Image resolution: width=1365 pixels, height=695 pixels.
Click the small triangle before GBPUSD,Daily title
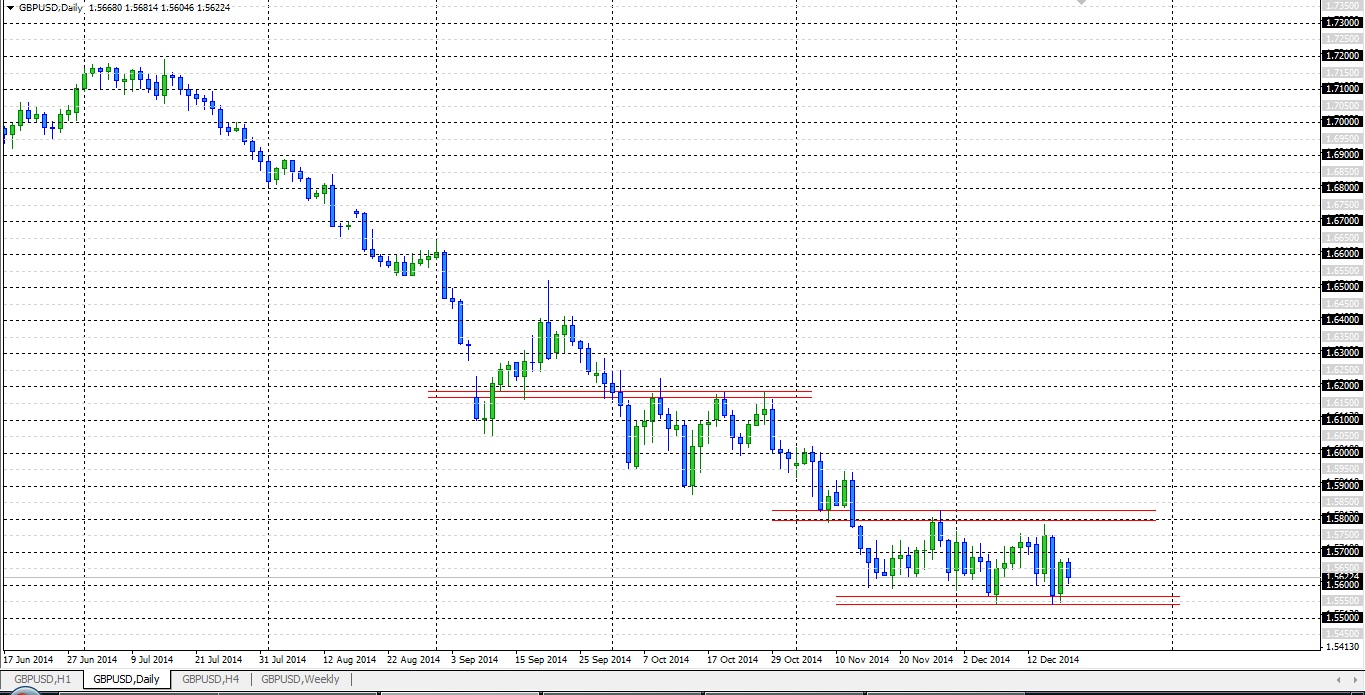[9, 7]
